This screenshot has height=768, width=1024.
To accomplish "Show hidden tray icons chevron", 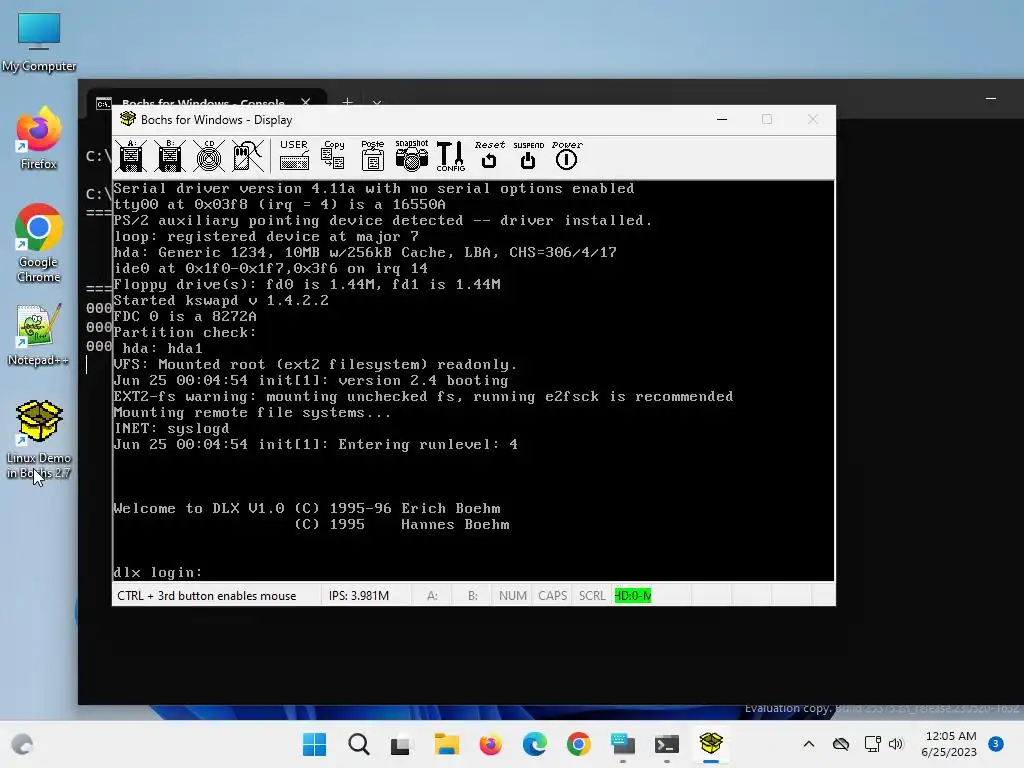I will pos(808,744).
